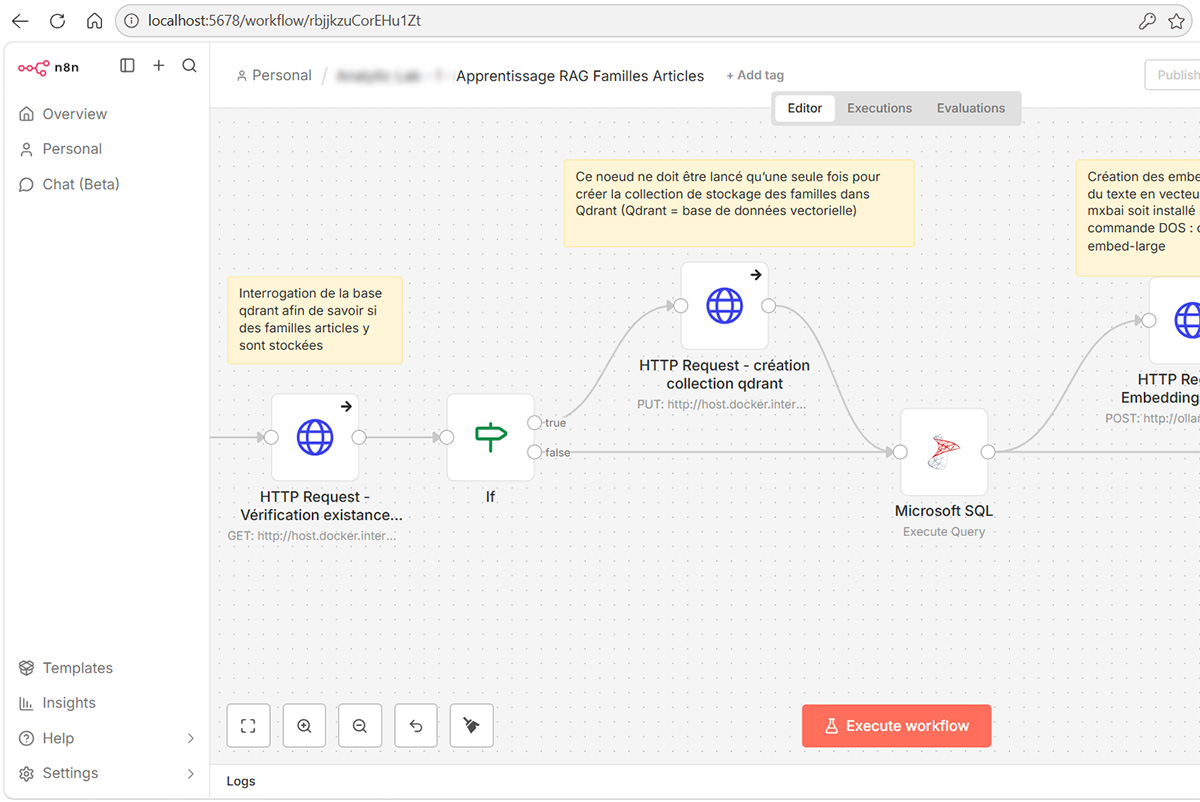Expand the Logs panel
Image resolution: width=1200 pixels, height=802 pixels.
click(241, 781)
